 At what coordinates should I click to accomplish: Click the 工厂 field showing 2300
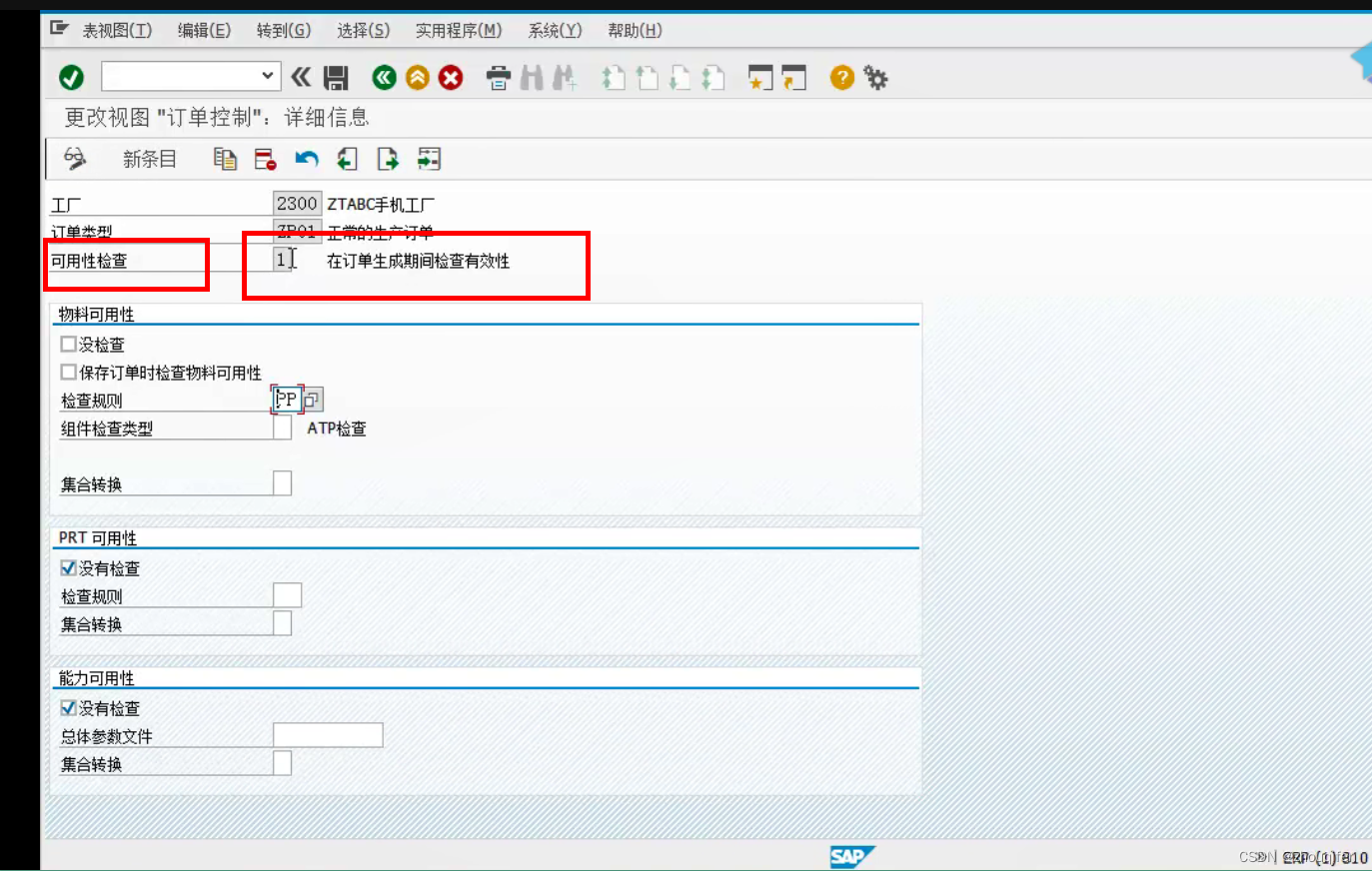[297, 204]
